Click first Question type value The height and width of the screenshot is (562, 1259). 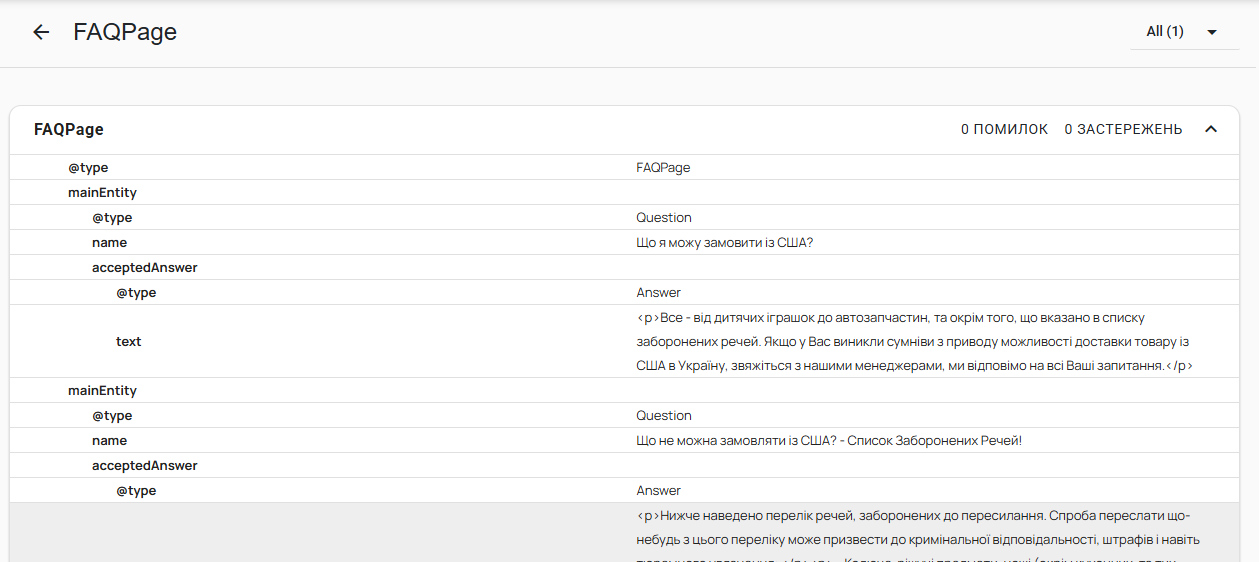[x=664, y=218]
